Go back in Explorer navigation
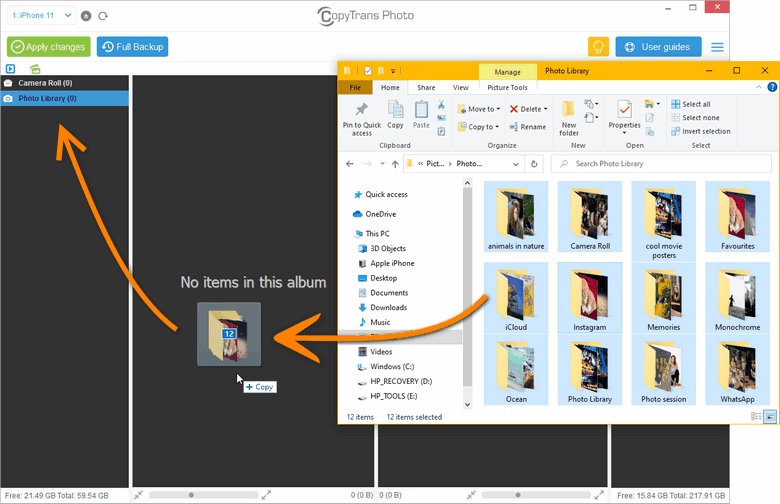 click(x=350, y=164)
